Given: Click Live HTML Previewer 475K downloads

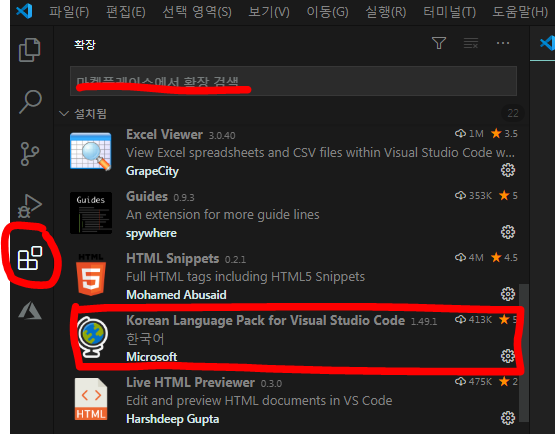Looking at the screenshot, I should pyautogui.click(x=474, y=381).
